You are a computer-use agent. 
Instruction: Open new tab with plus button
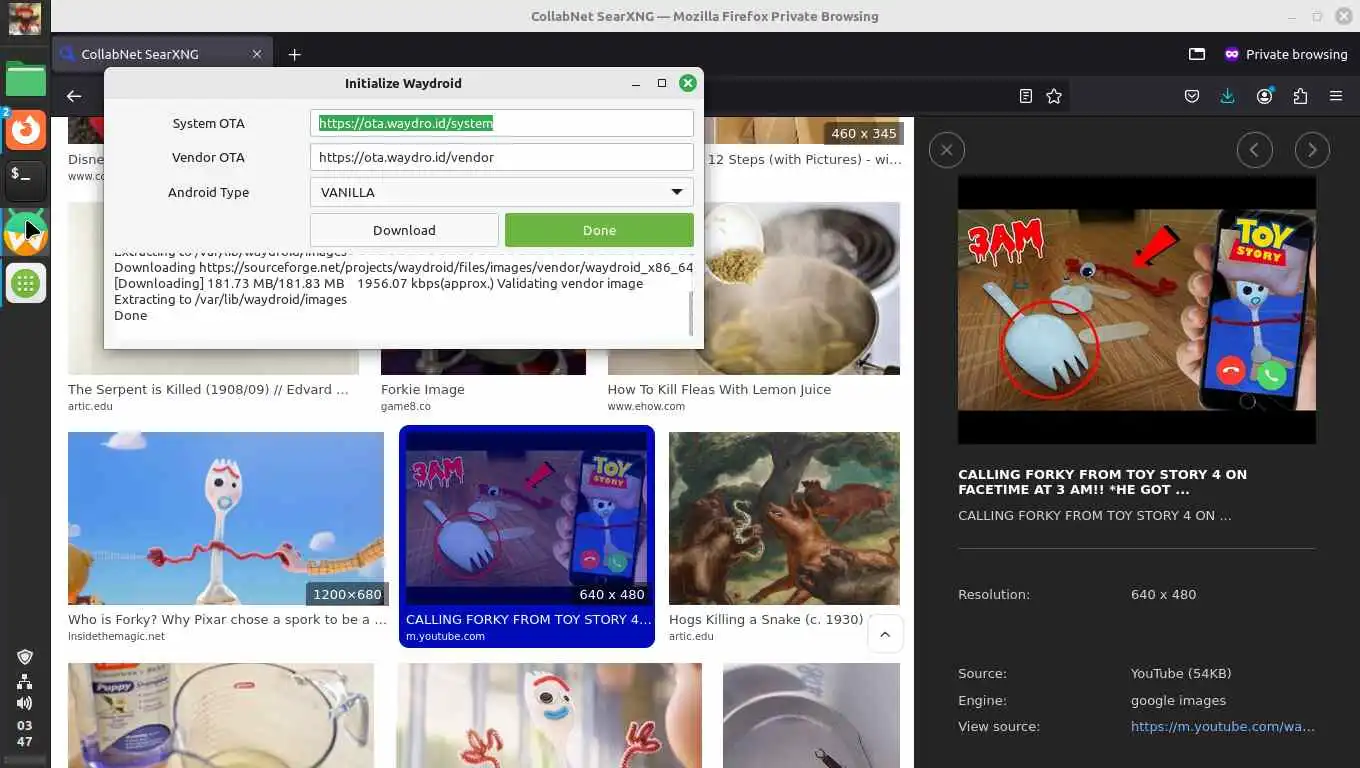294,54
